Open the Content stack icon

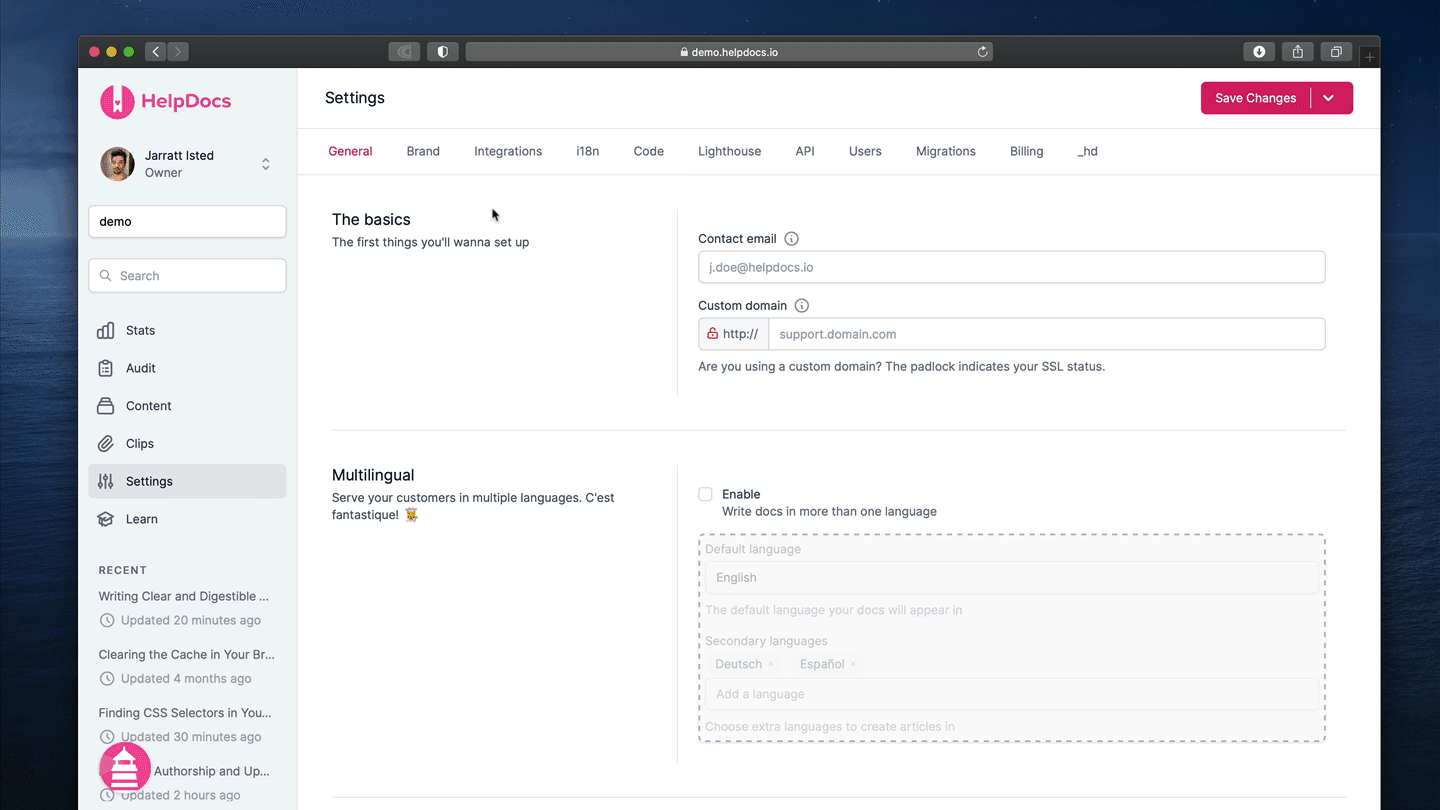click(106, 406)
